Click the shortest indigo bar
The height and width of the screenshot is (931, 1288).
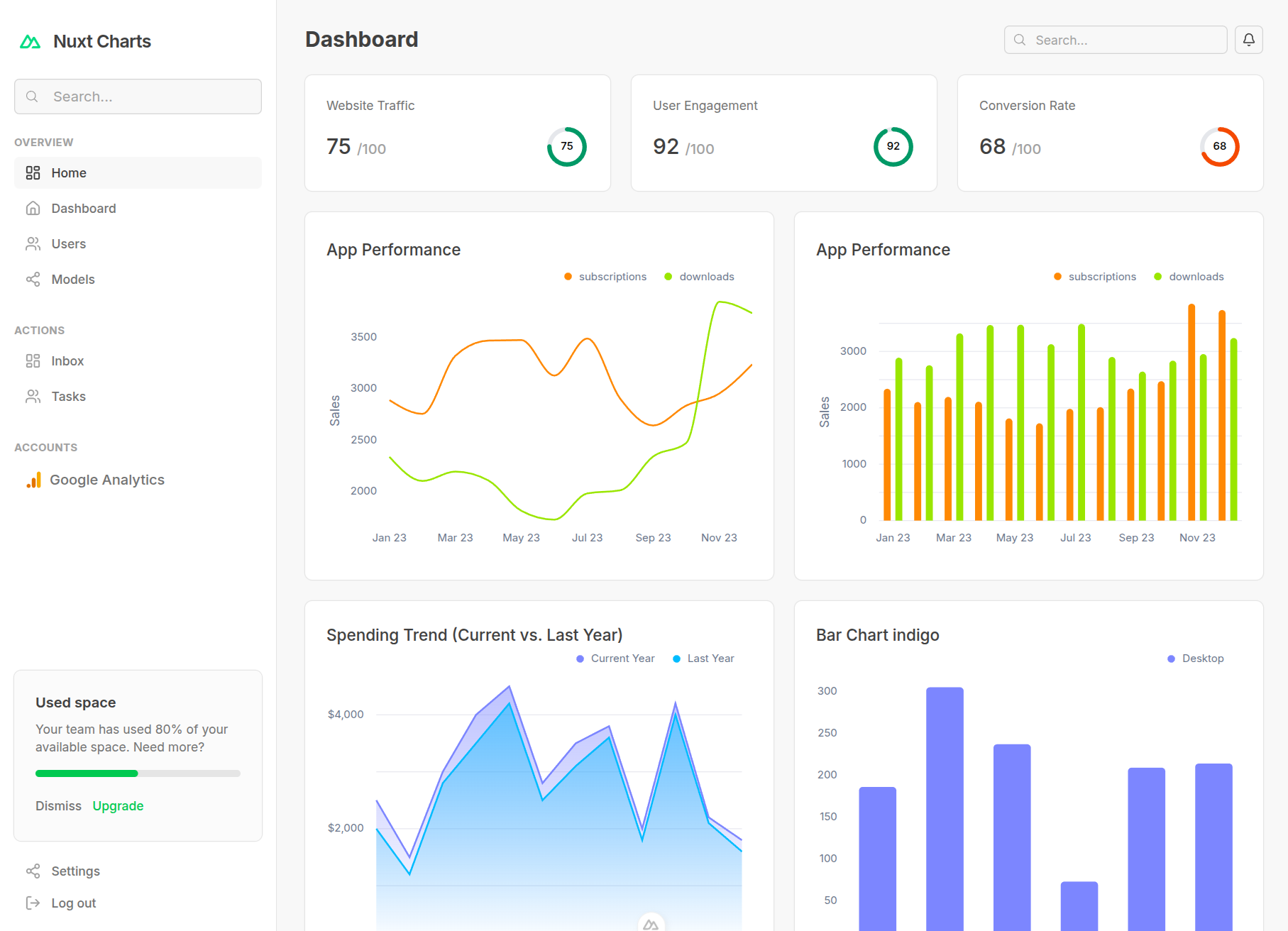pos(1079,906)
